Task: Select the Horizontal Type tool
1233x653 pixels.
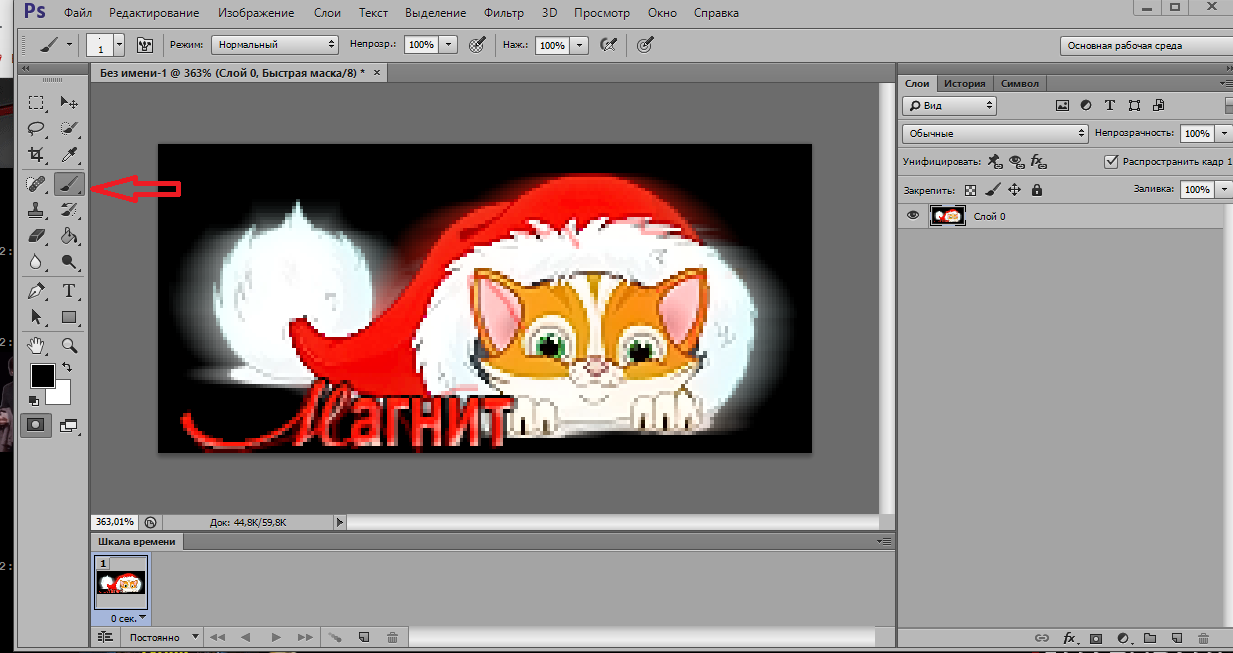Action: point(69,291)
